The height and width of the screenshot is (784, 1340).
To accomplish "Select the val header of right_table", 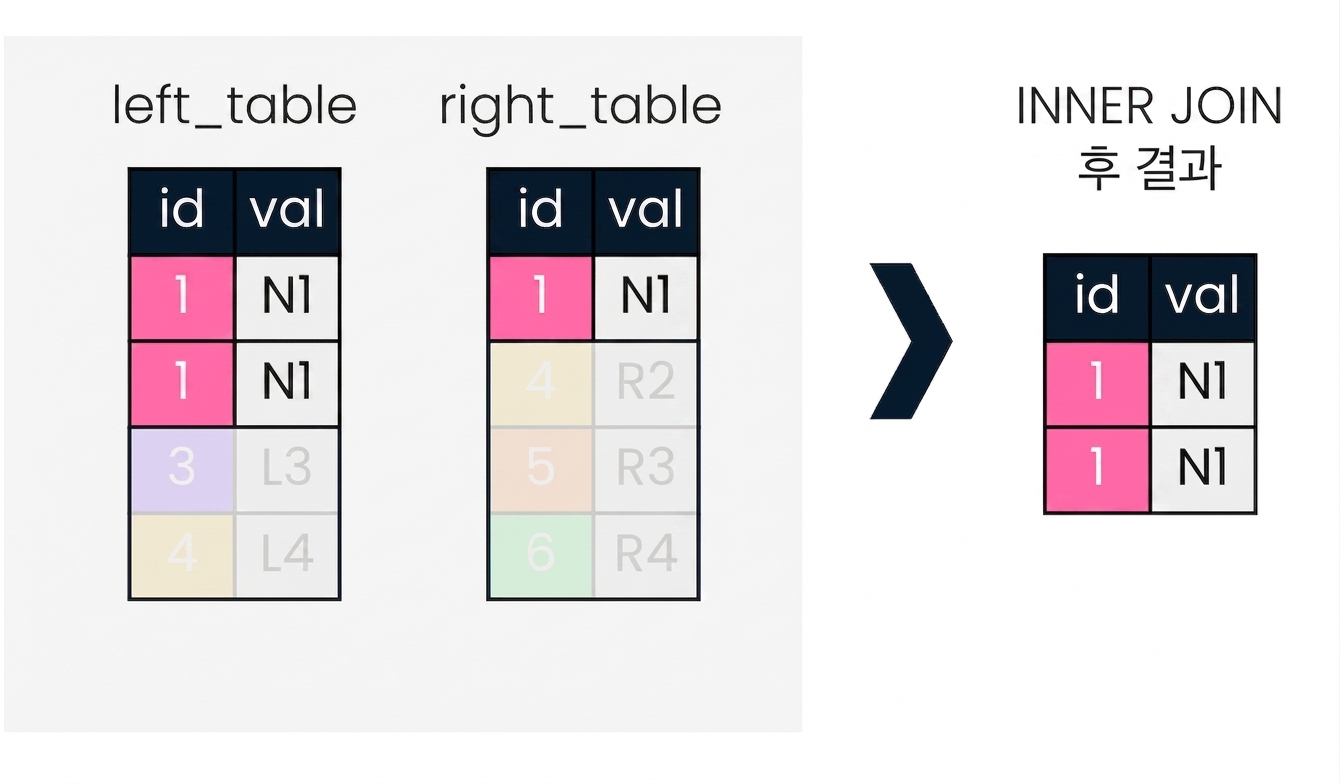I will (x=647, y=212).
